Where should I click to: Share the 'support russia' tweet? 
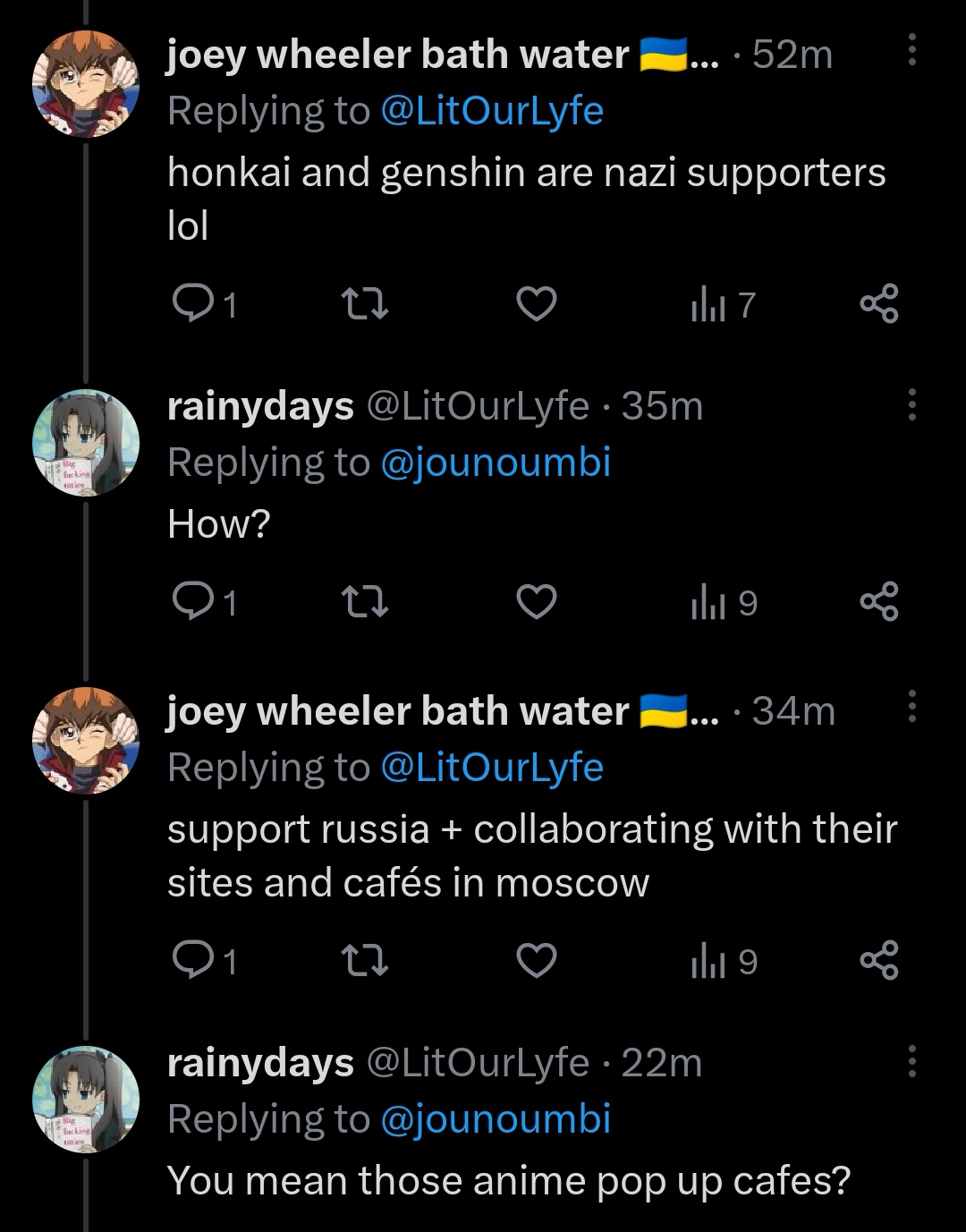pyautogui.click(x=878, y=961)
